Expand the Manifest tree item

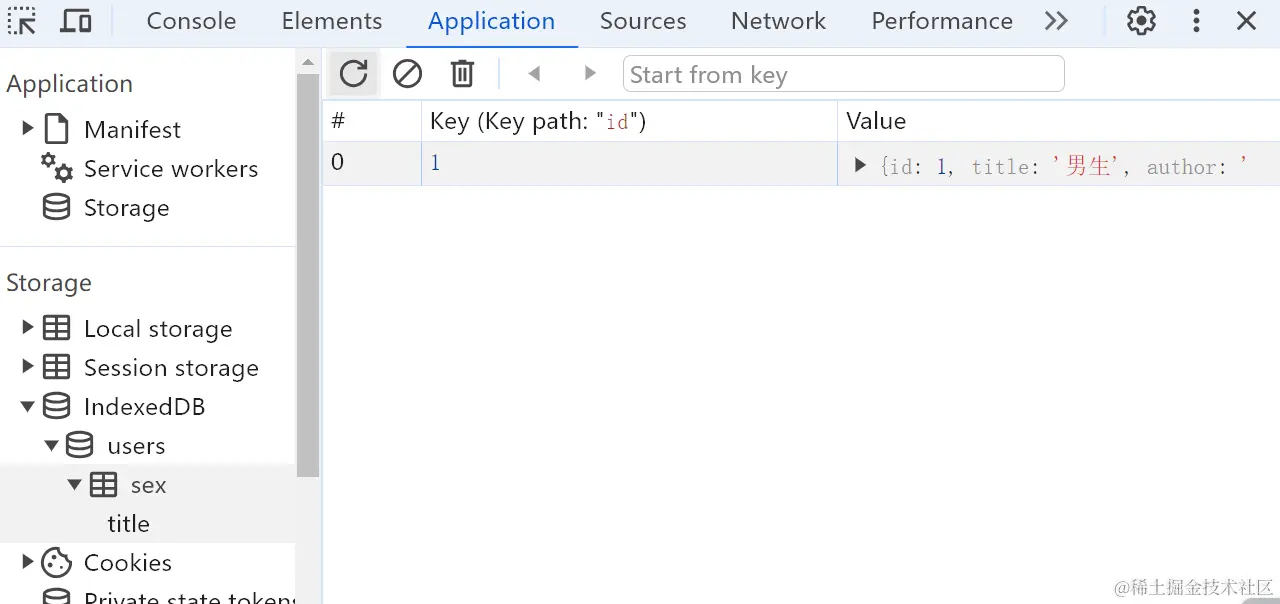coord(28,128)
